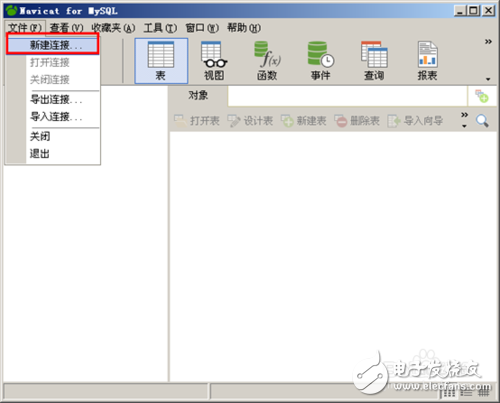Click Import Wizard (导入向导) action
Screen dimensions: 500x403
[x=415, y=121]
